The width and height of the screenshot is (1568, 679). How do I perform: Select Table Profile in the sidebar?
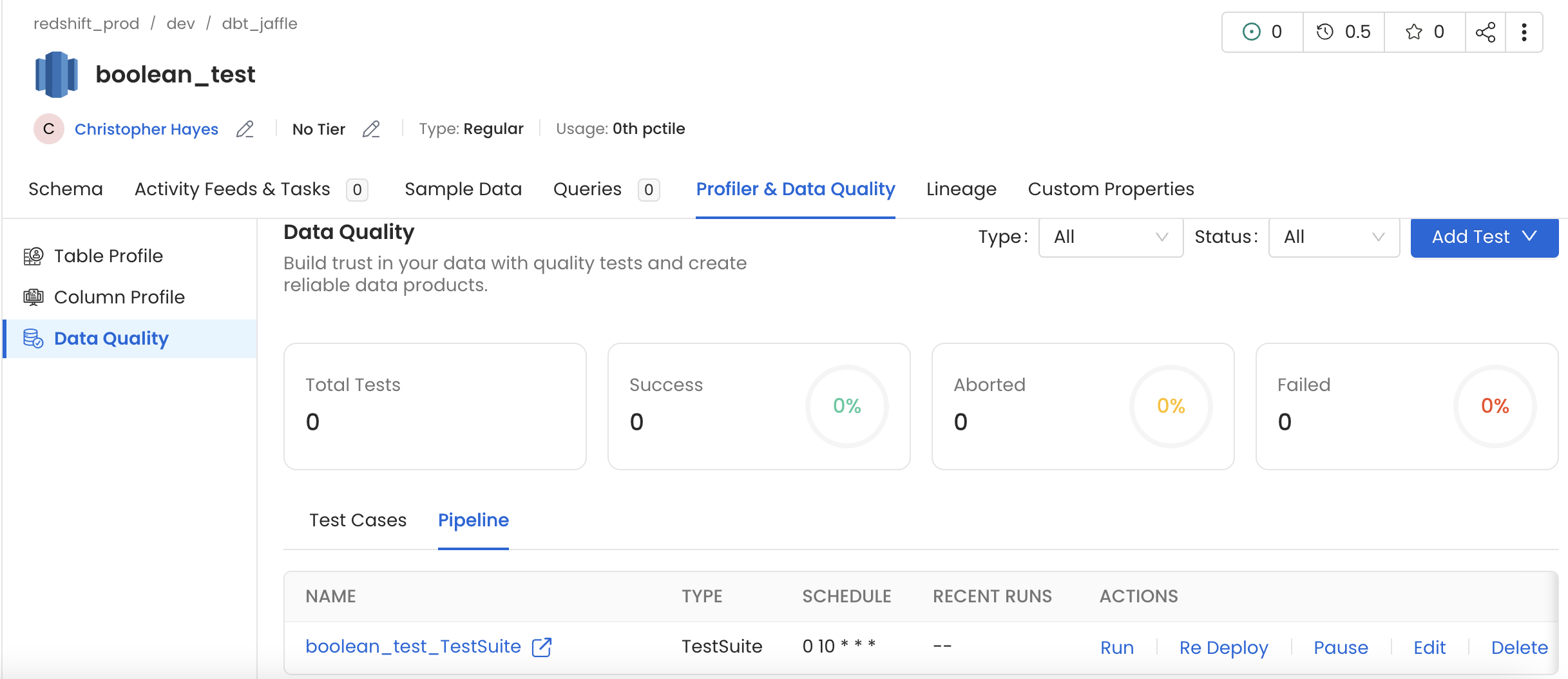108,256
